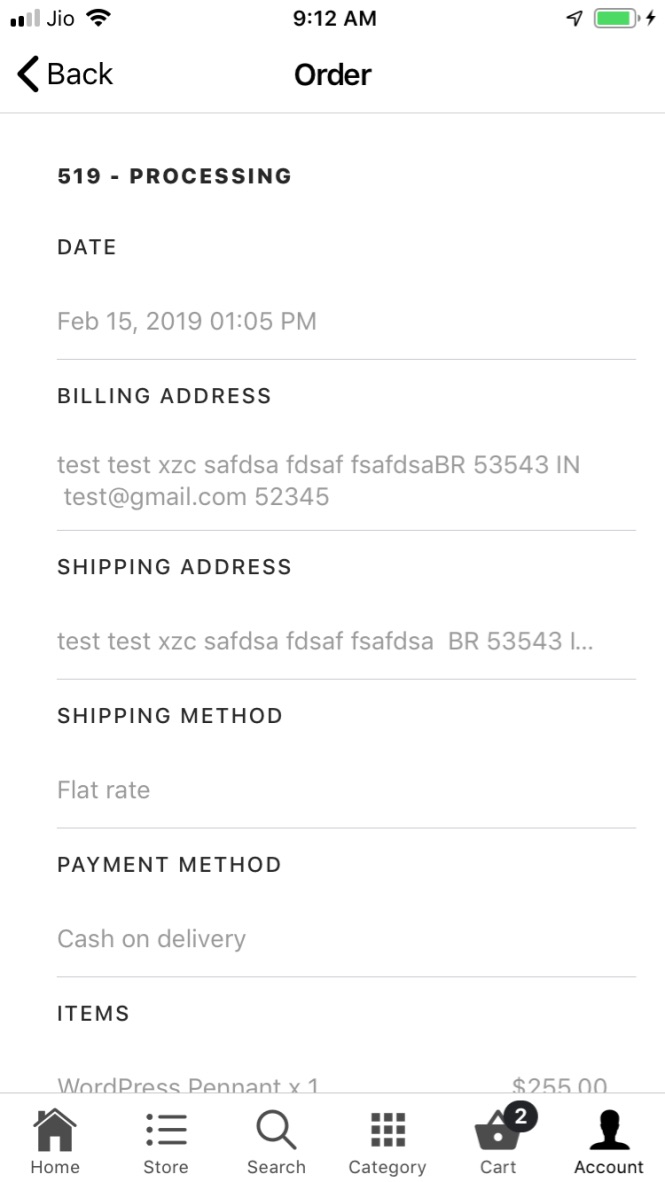Select the Home tab label
Viewport: 665px width, 1182px height.
55,1167
